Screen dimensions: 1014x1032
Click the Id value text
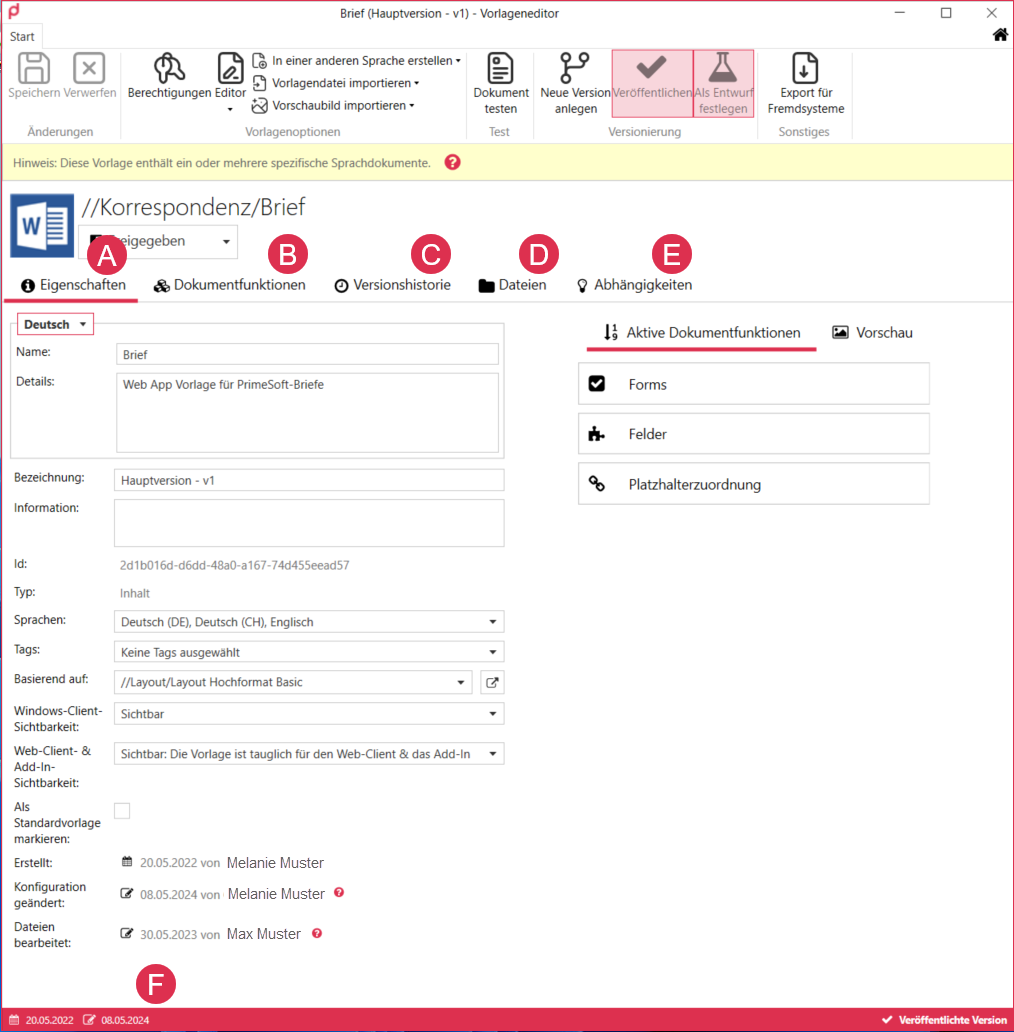234,565
